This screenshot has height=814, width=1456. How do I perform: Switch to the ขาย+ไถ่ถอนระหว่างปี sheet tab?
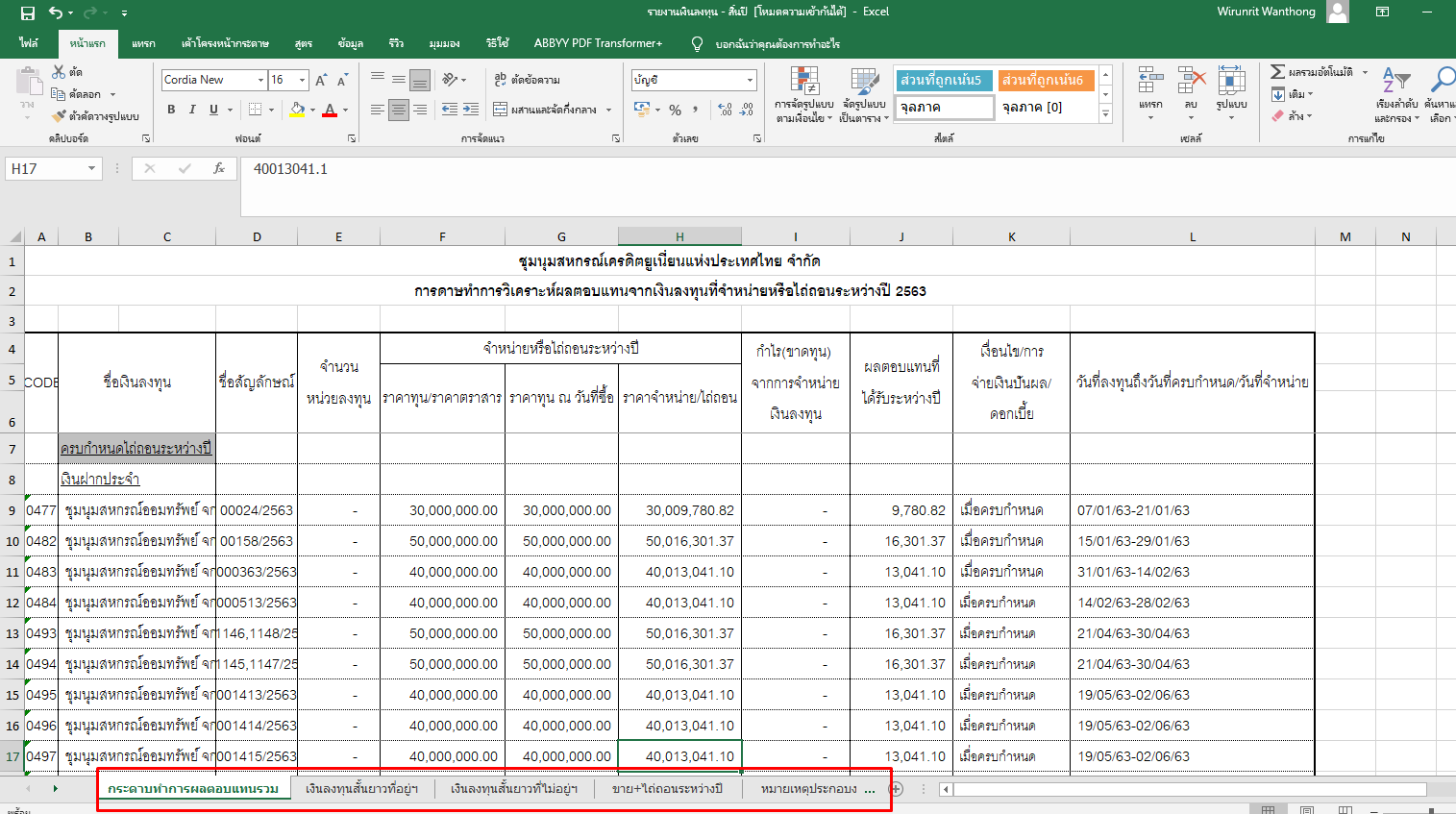[x=667, y=789]
